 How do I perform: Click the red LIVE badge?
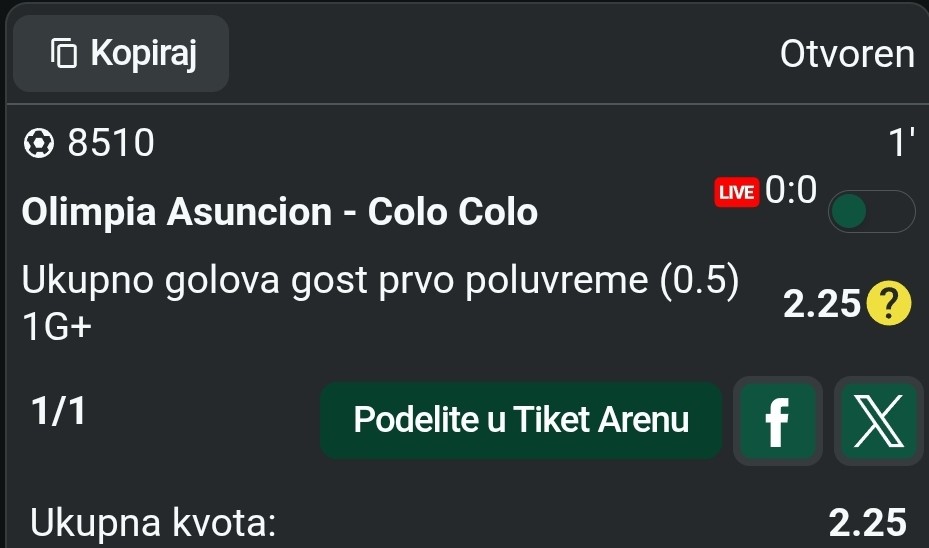pos(737,192)
